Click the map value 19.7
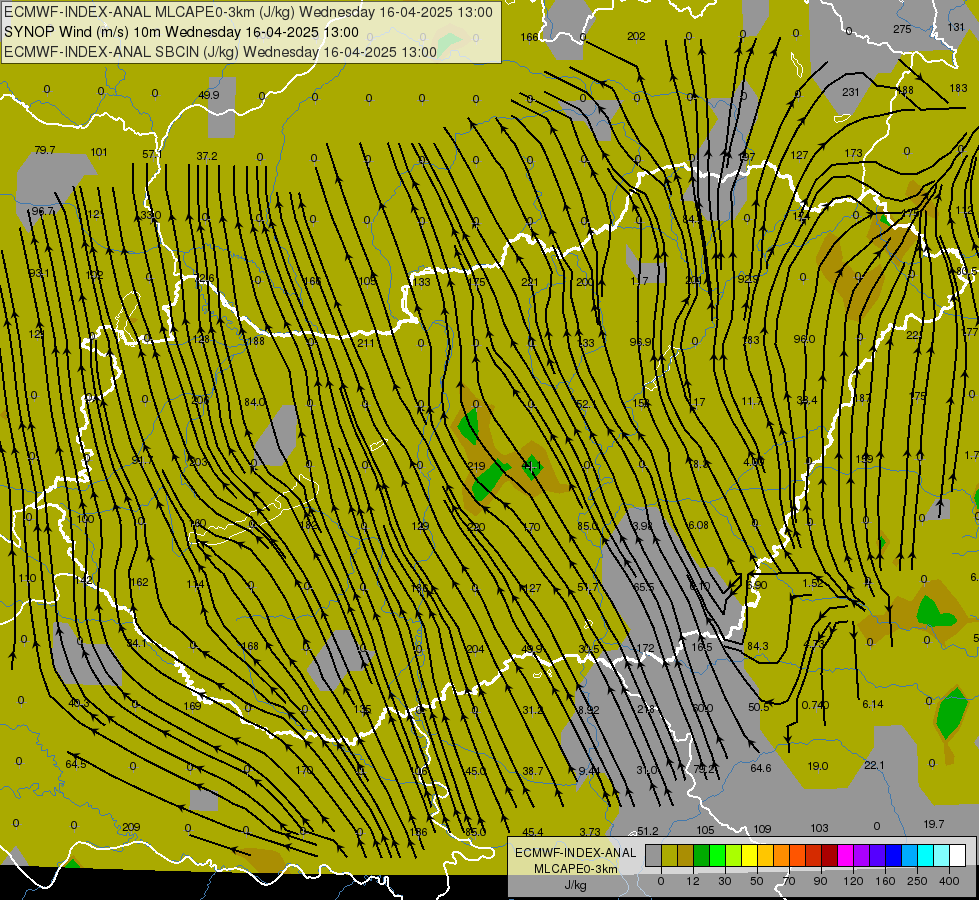Viewport: 979px width, 900px height. pos(934,824)
